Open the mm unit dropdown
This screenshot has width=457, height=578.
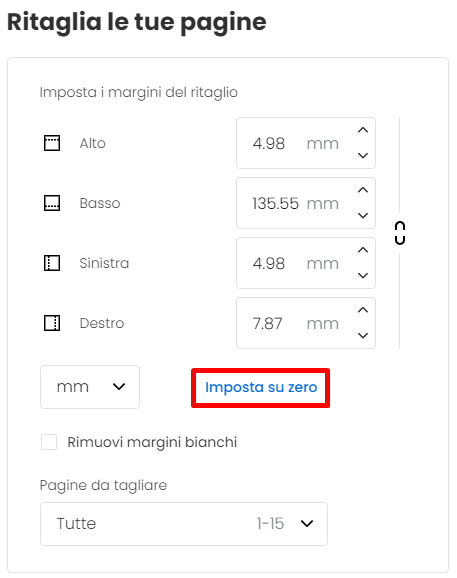[x=90, y=387]
